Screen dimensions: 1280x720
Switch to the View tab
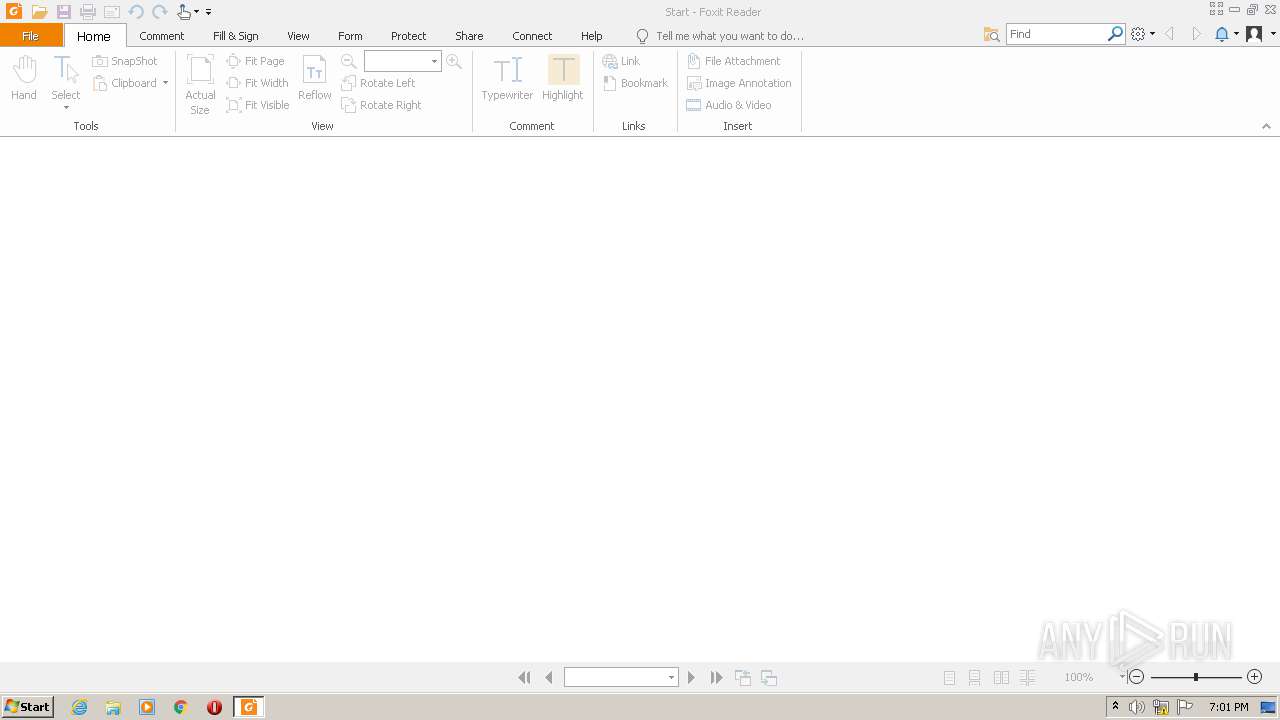click(x=298, y=36)
